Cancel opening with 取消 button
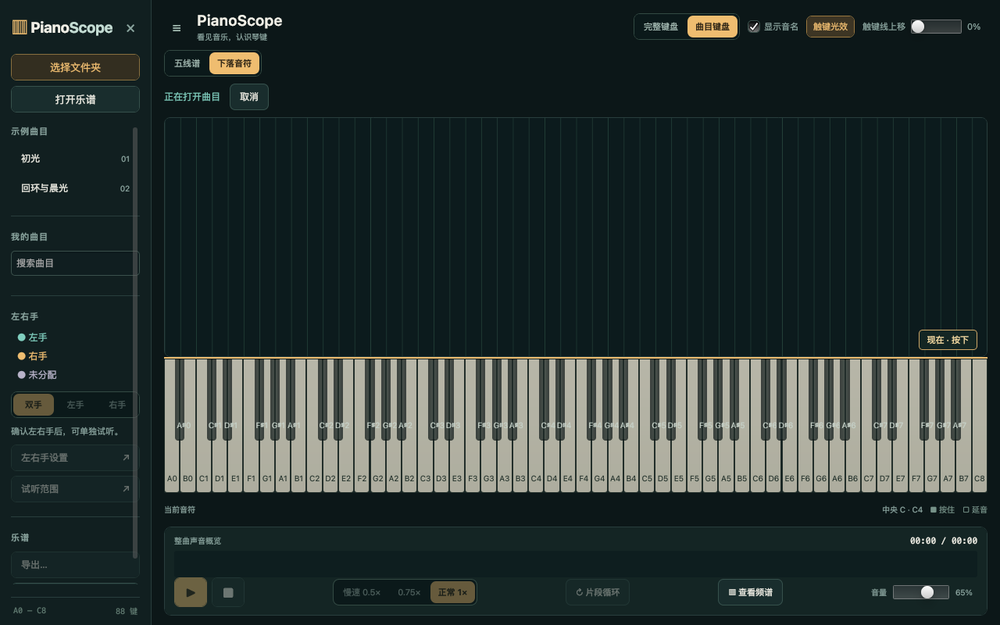1000x625 pixels. [249, 97]
